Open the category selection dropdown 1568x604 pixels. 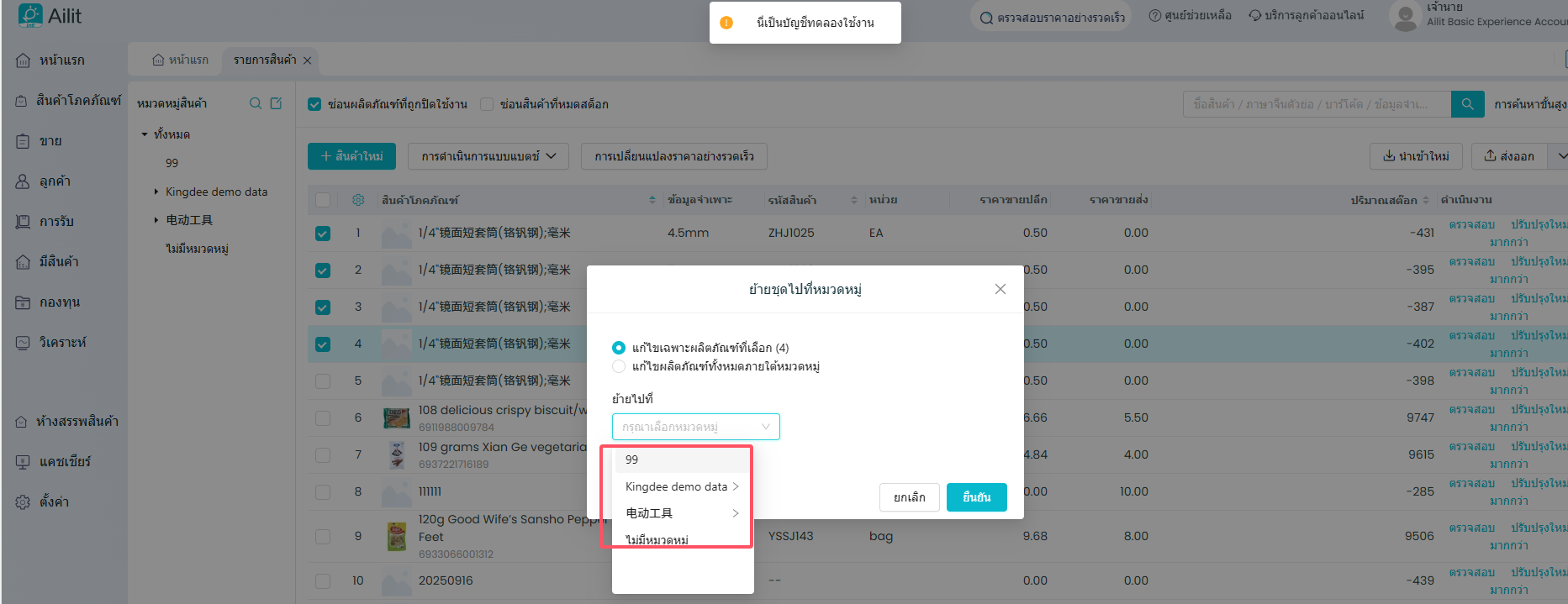click(695, 427)
